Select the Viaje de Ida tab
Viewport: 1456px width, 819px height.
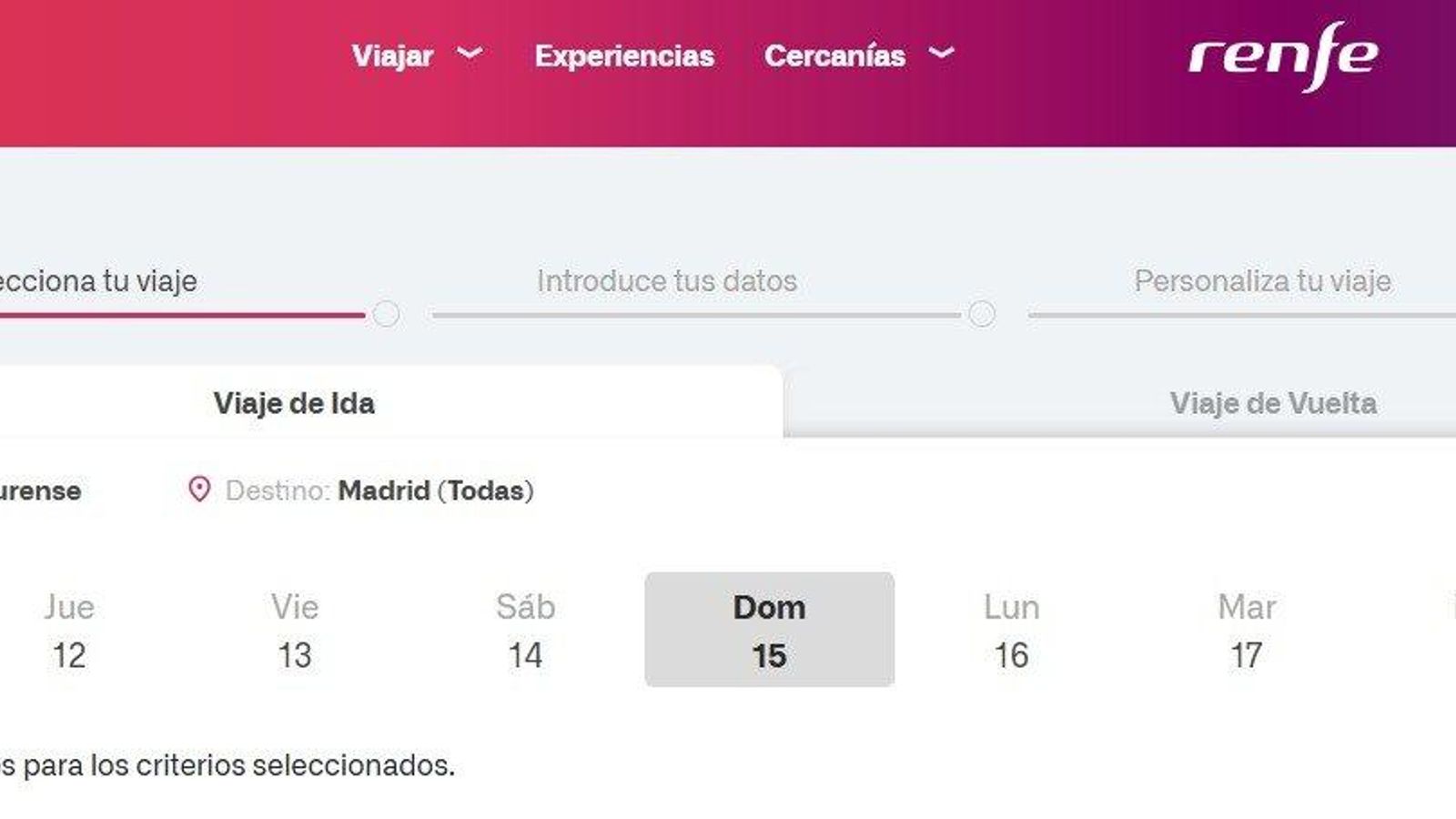[x=293, y=403]
